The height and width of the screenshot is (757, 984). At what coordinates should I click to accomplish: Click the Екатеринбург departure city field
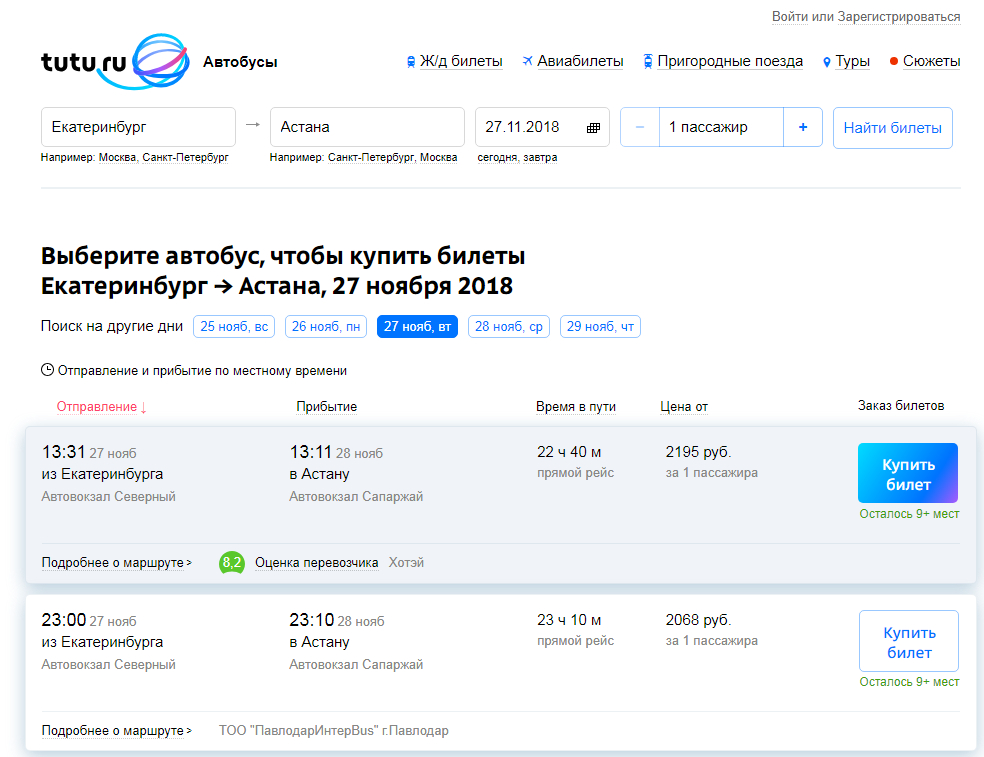(138, 127)
